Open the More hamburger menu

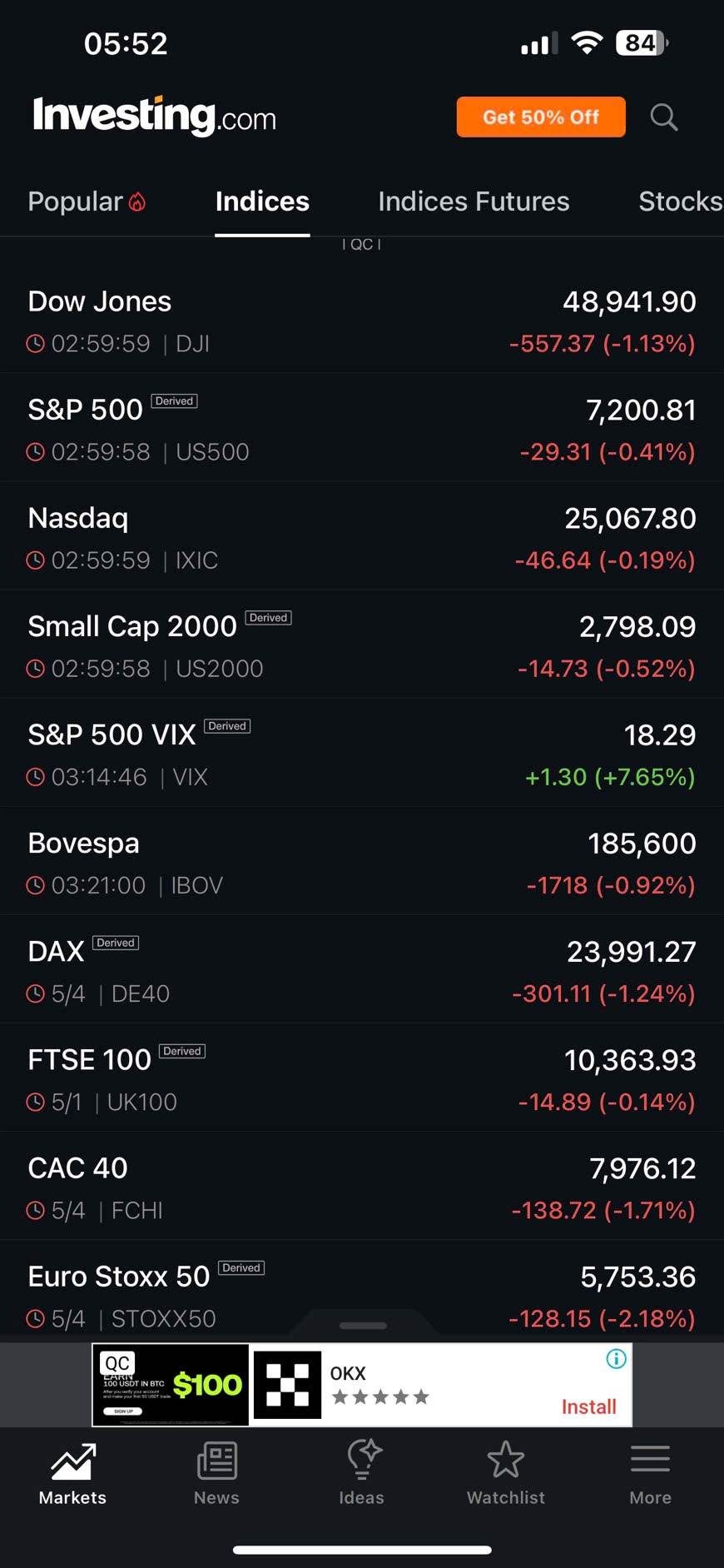click(x=650, y=1459)
